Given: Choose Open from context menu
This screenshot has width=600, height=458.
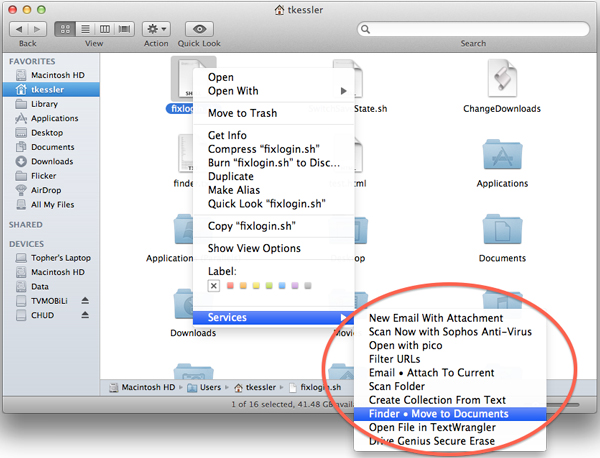Looking at the screenshot, I should coord(274,77).
